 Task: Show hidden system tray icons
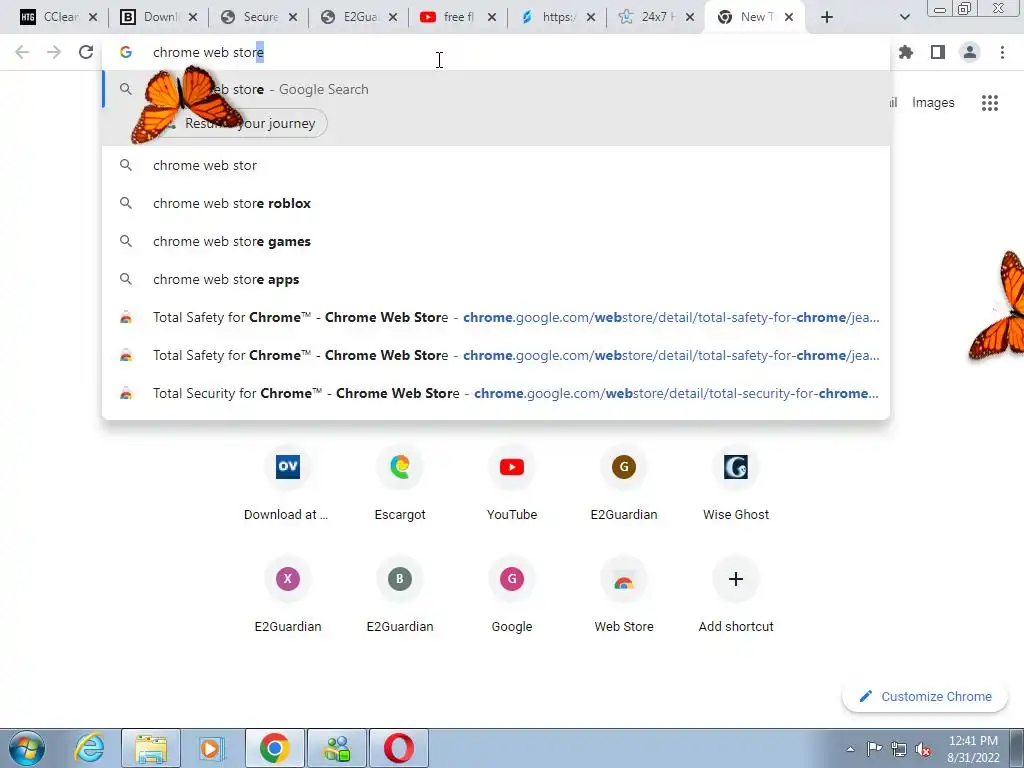tap(850, 749)
